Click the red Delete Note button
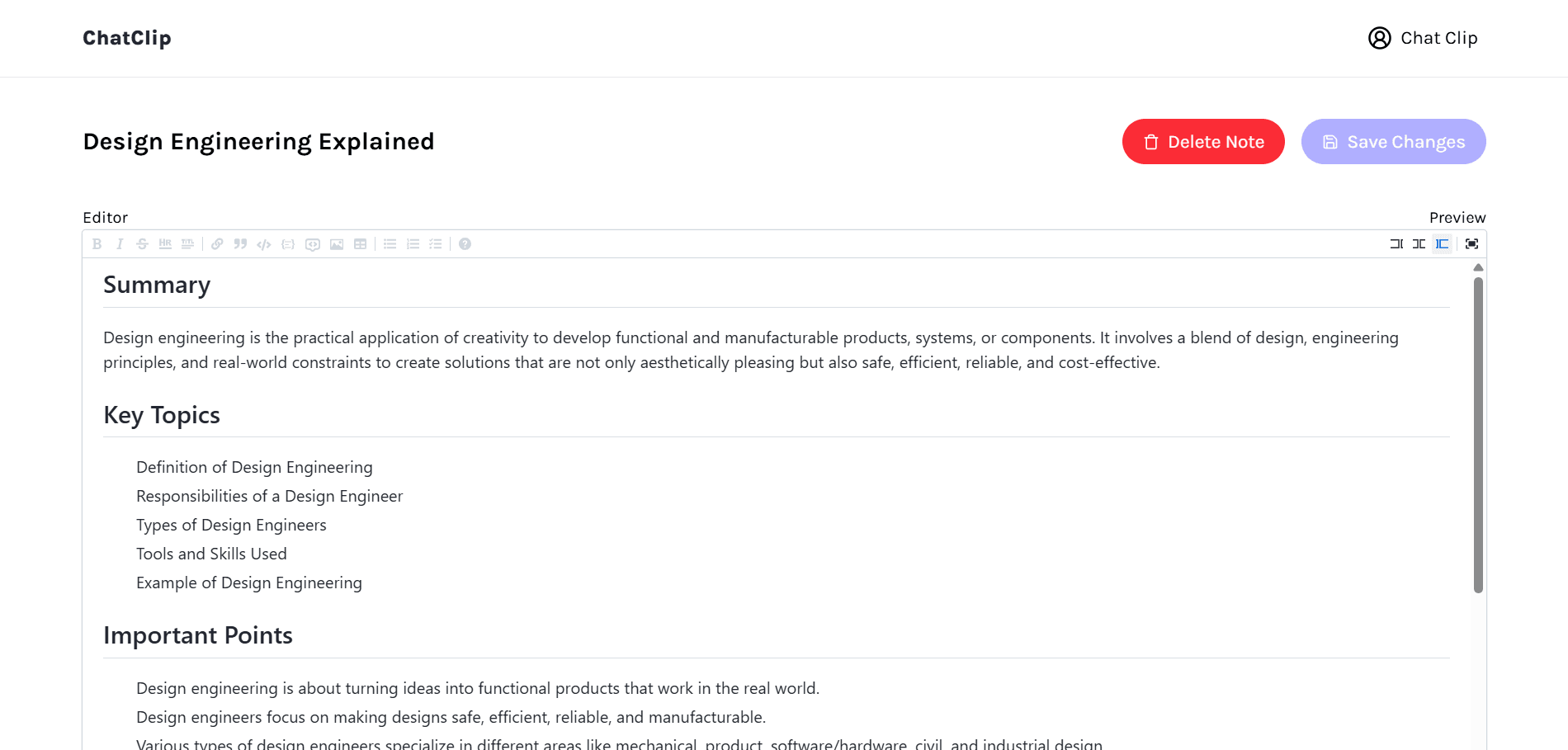 tap(1203, 142)
